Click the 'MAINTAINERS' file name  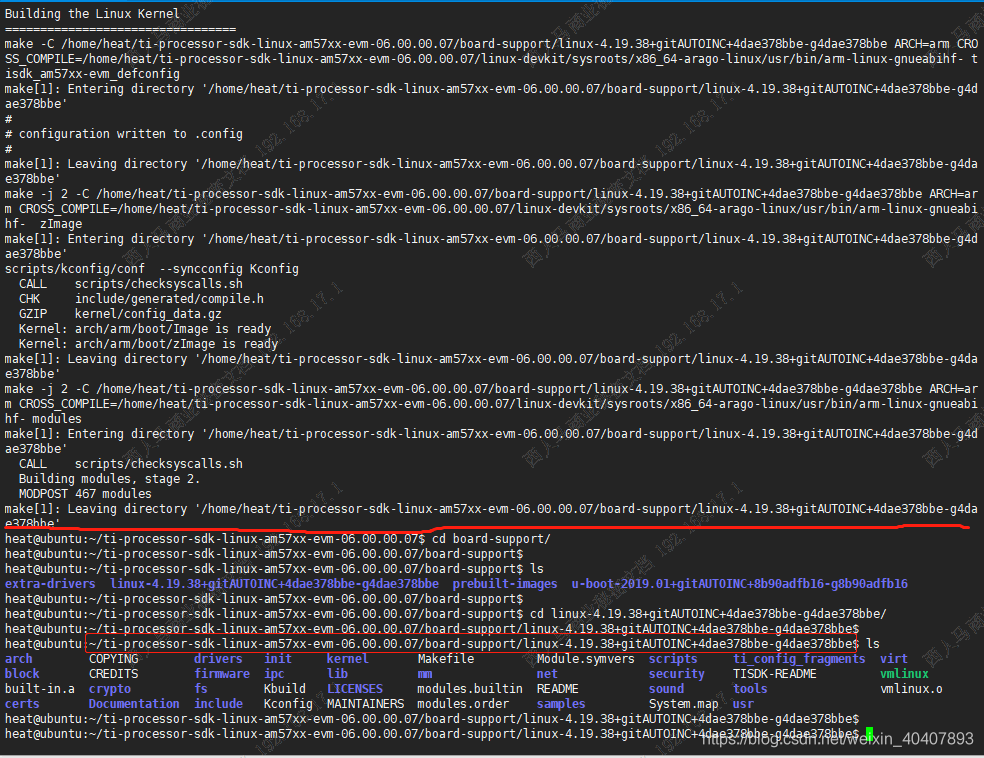[x=365, y=704]
